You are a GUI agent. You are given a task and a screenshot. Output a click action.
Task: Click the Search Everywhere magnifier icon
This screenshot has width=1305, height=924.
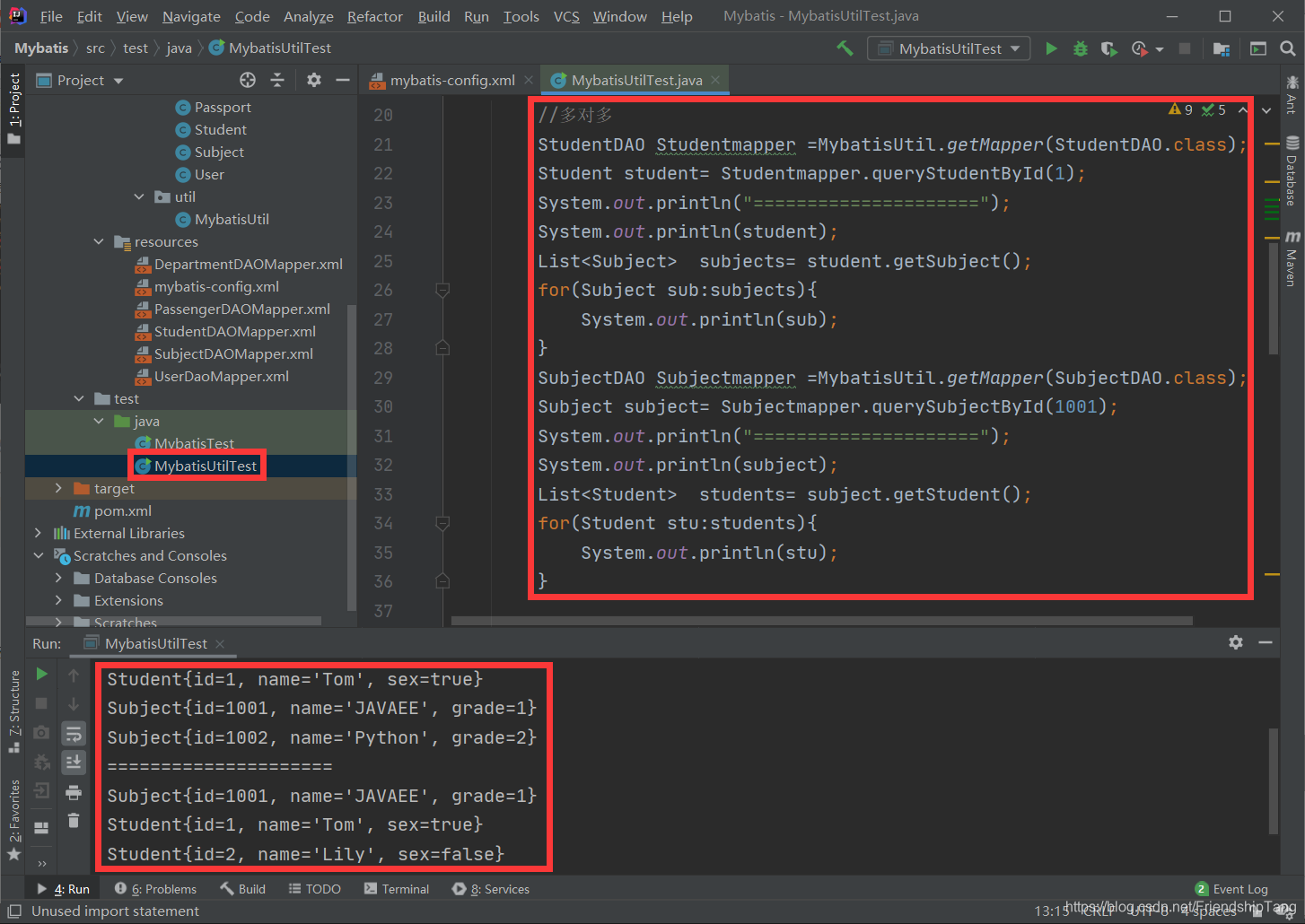coord(1288,48)
